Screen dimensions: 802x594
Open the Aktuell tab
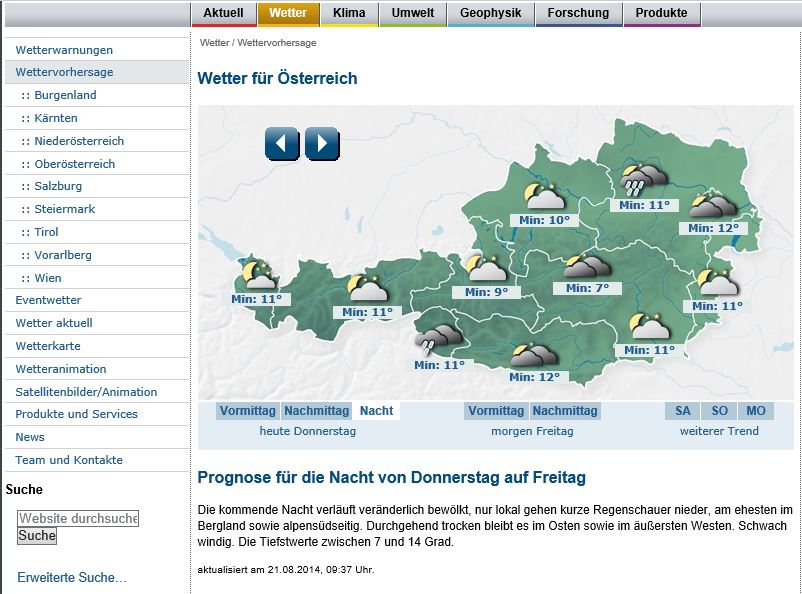pos(224,13)
